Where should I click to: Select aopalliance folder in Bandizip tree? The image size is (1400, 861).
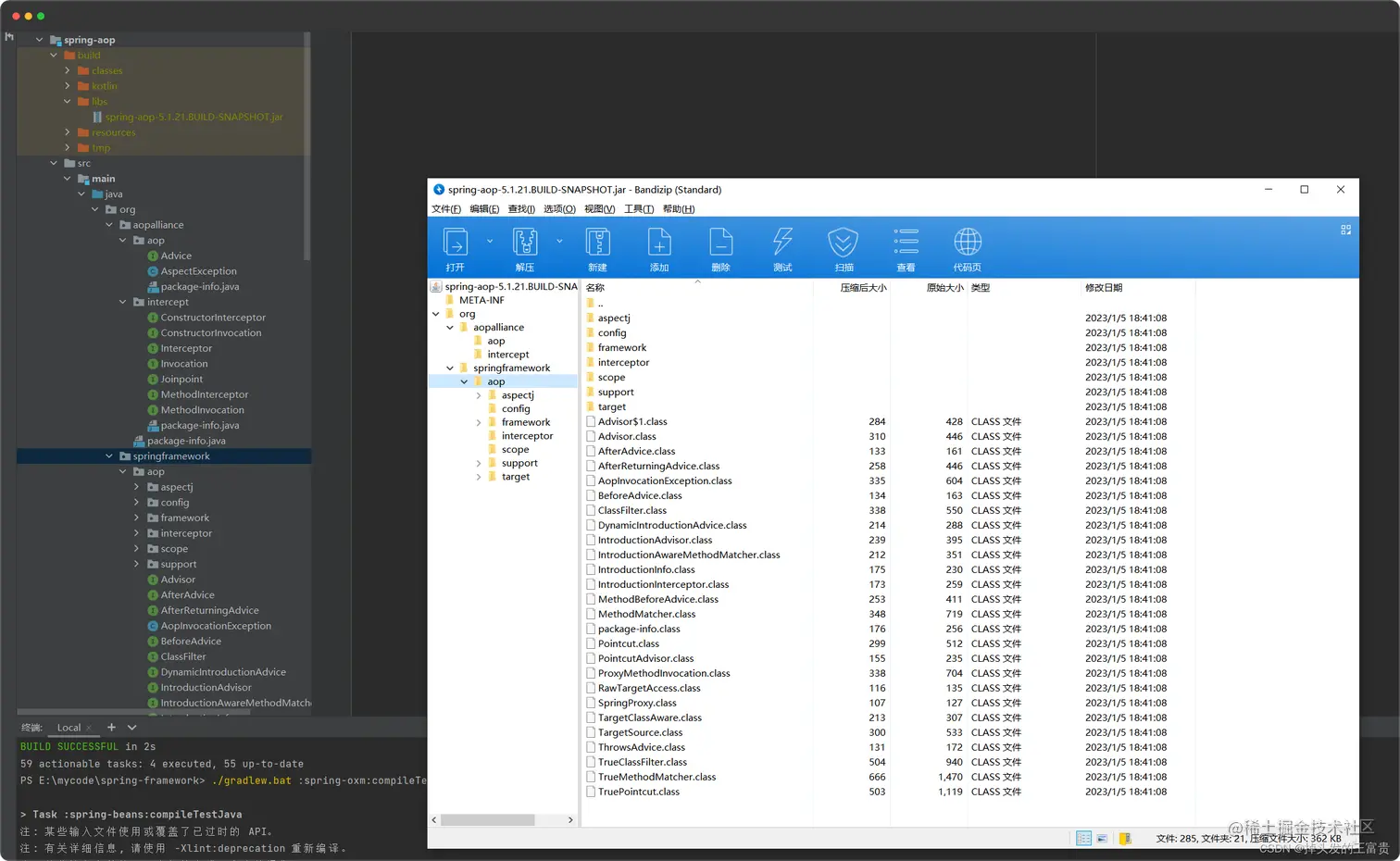point(498,328)
